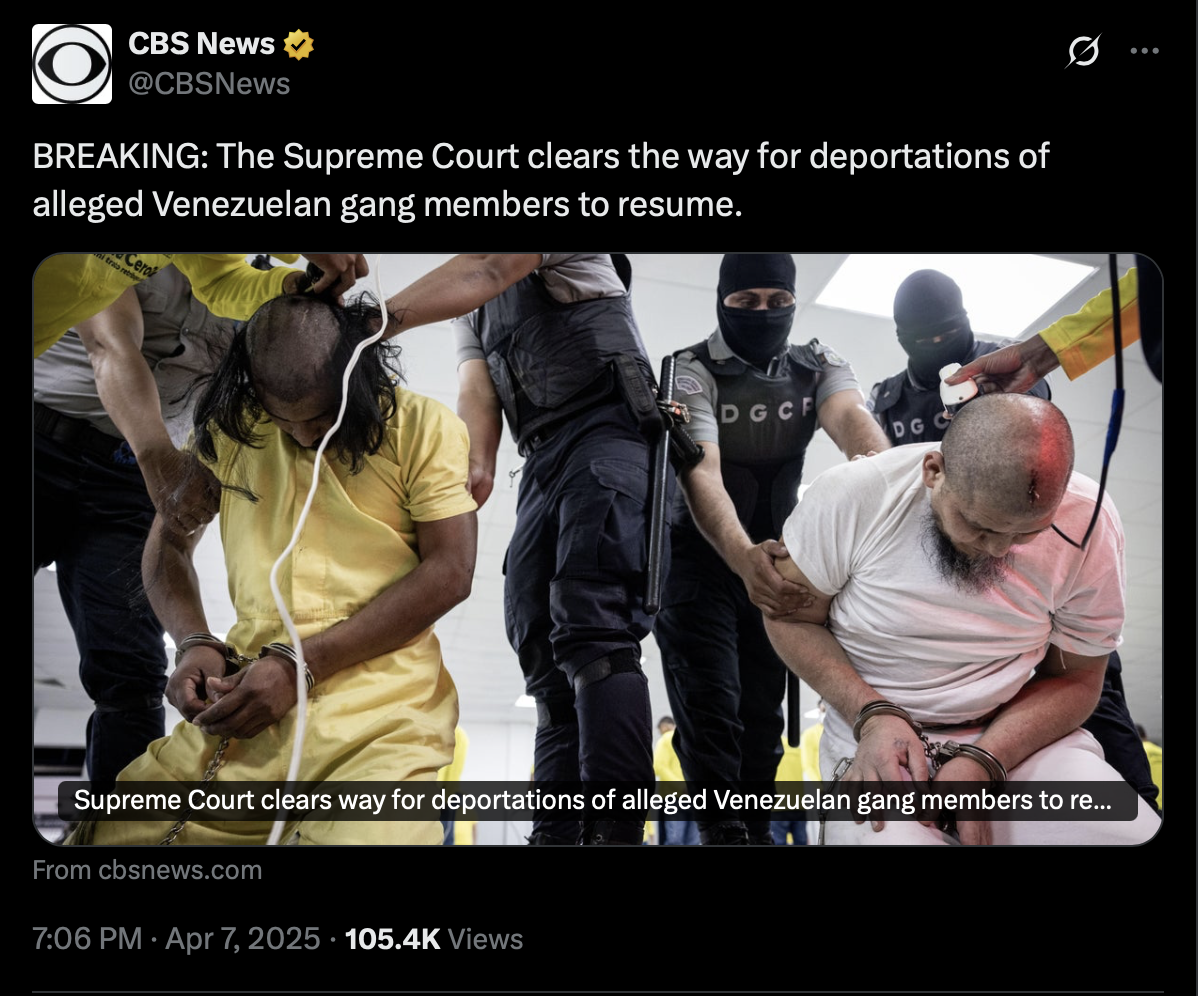1198x996 pixels.
Task: Visit the From cbsnews.com source link
Action: click(147, 870)
